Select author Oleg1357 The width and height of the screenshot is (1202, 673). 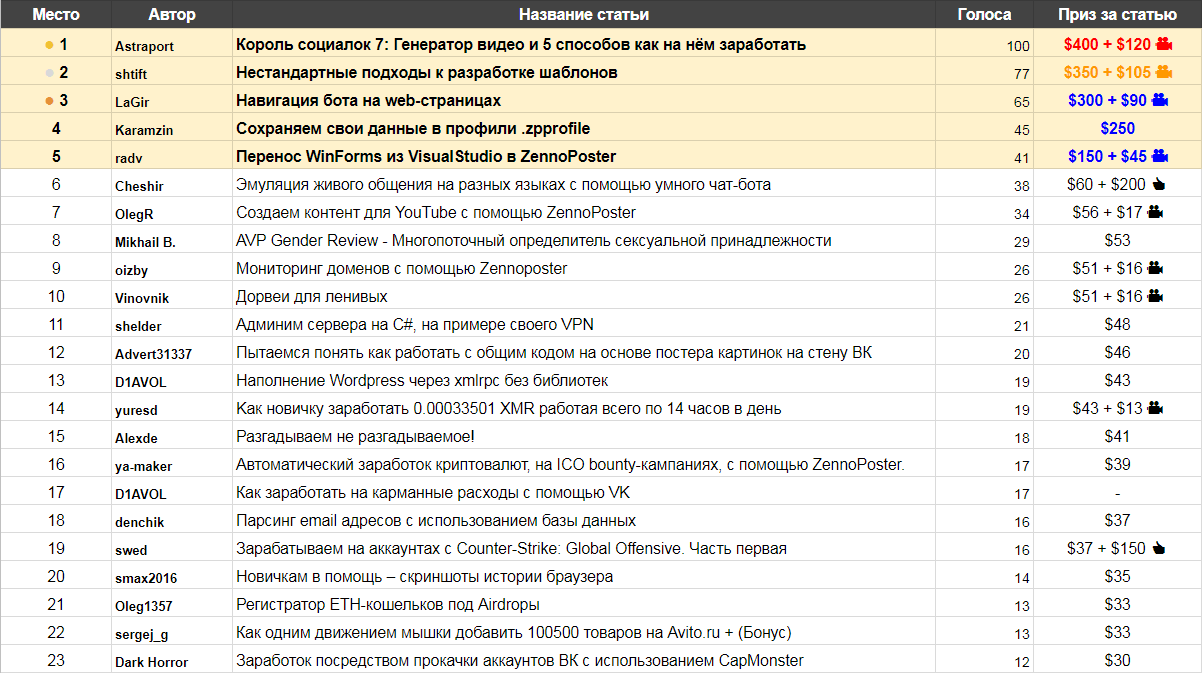[144, 605]
